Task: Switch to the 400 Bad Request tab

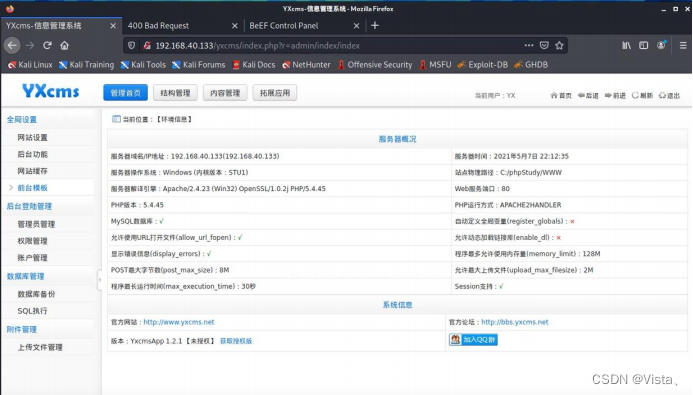Action: pyautogui.click(x=183, y=26)
